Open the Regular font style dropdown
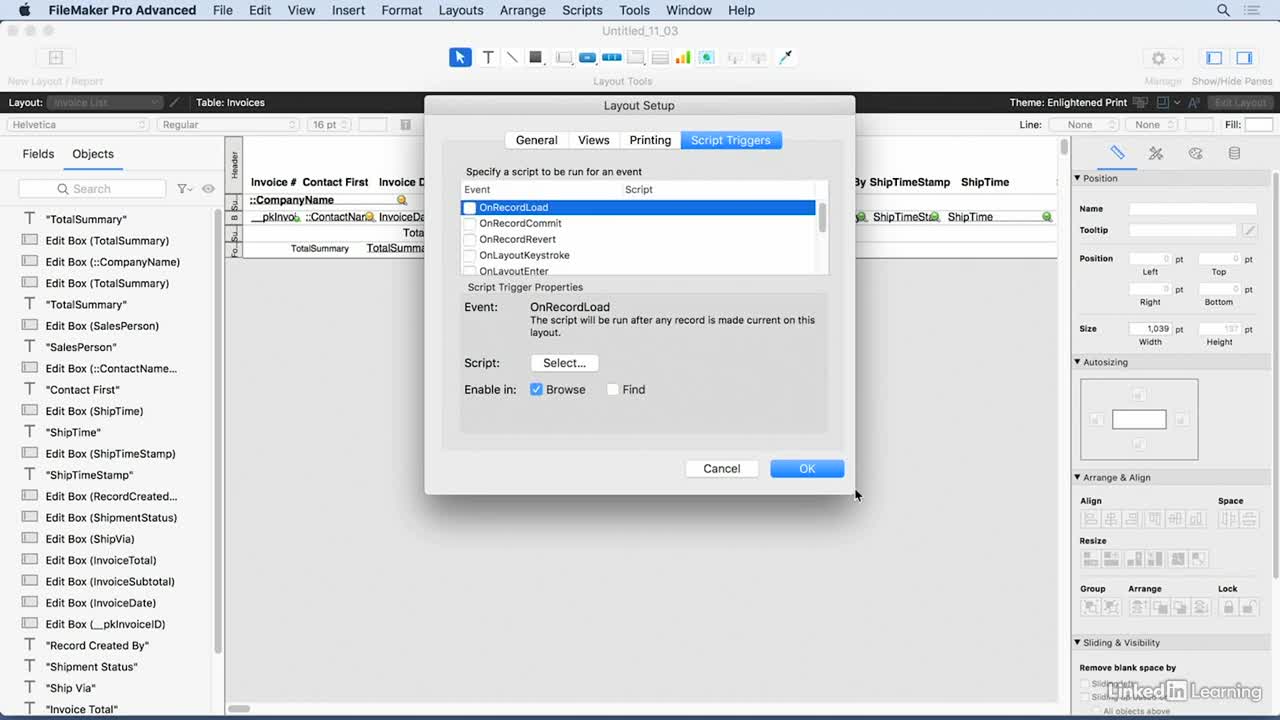This screenshot has height=720, width=1280. pos(229,125)
